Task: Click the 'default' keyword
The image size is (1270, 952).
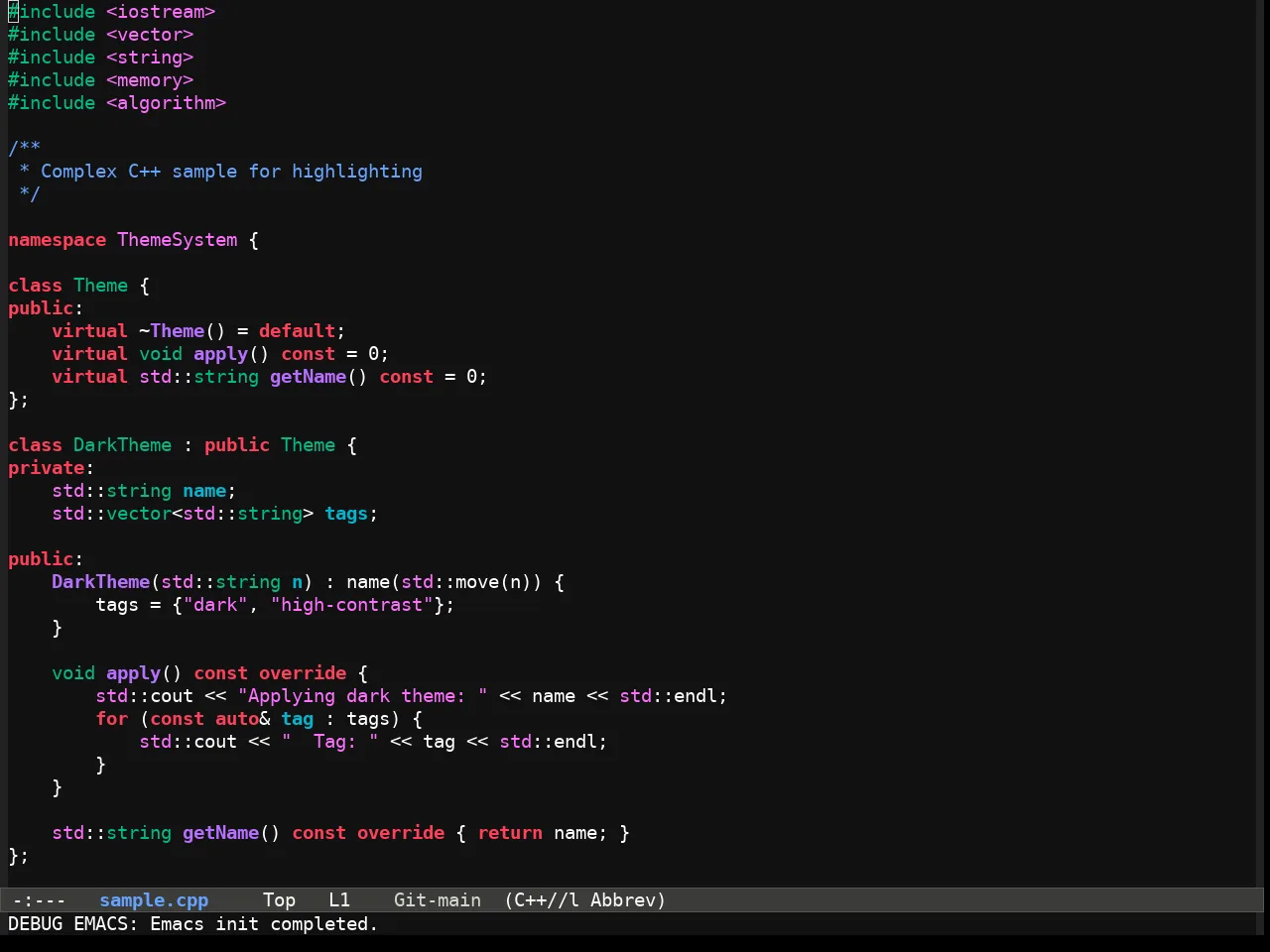Action: [x=298, y=331]
